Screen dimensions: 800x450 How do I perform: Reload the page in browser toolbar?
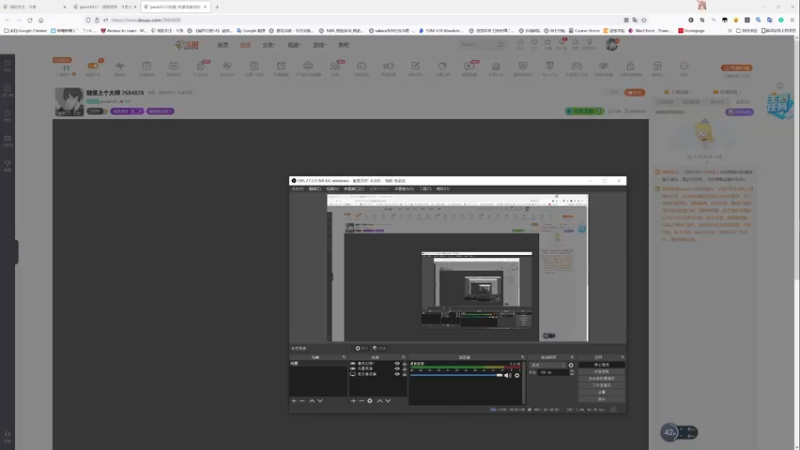pos(30,20)
